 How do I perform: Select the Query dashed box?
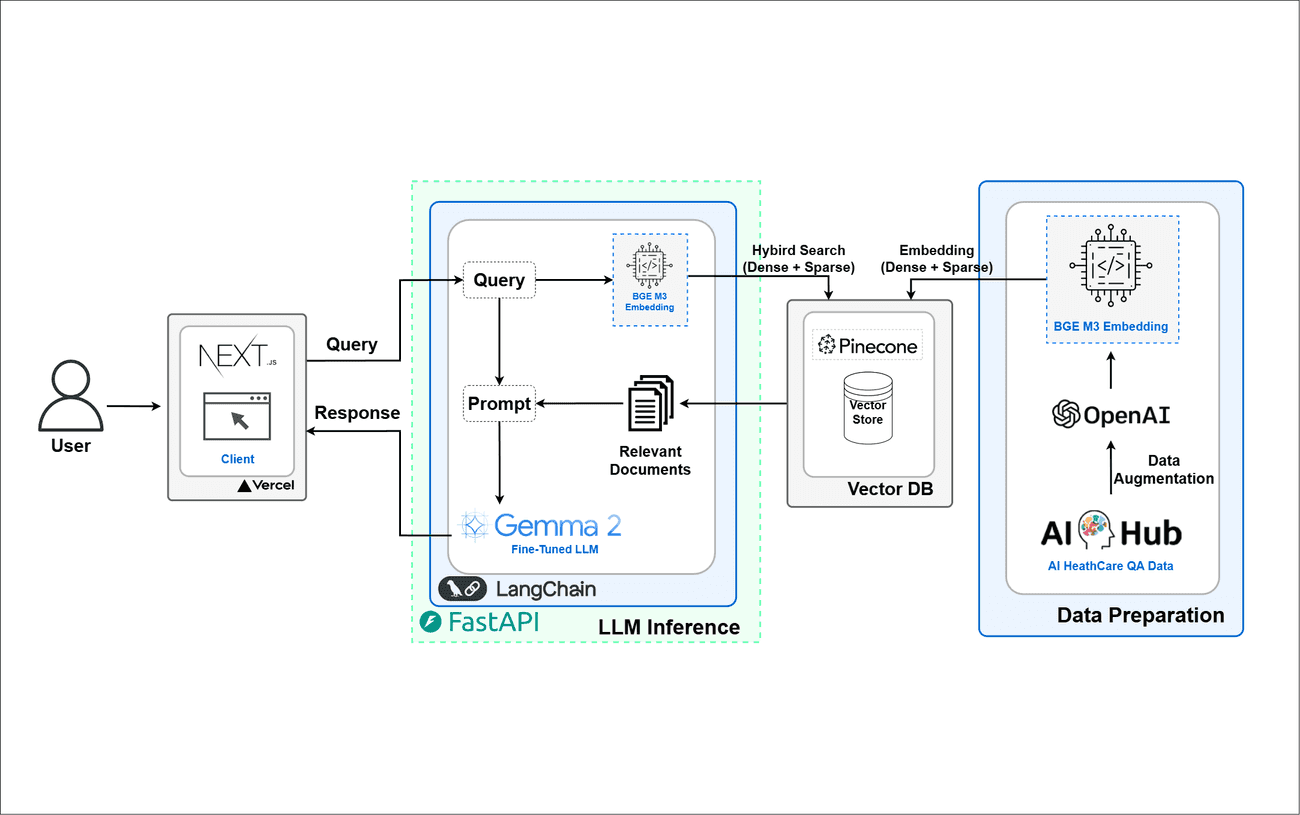point(499,280)
